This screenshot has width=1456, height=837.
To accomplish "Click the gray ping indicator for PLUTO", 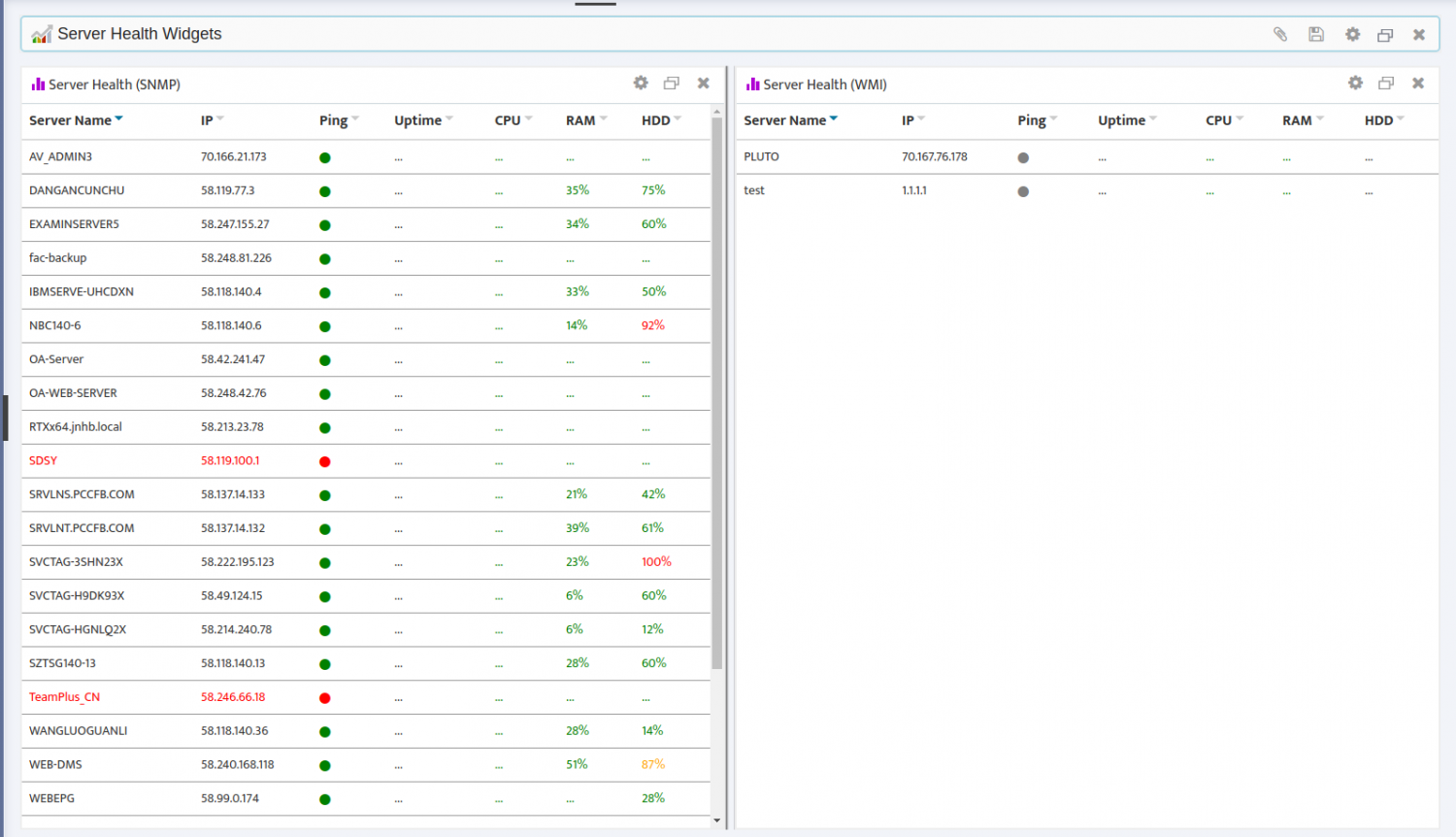I will click(1023, 156).
